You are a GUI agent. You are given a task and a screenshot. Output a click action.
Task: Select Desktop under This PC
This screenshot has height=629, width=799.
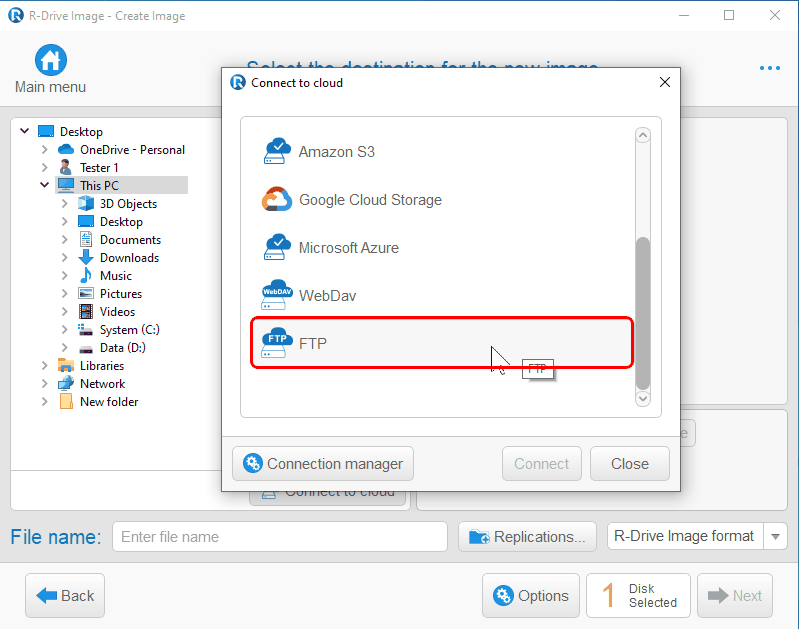point(121,221)
